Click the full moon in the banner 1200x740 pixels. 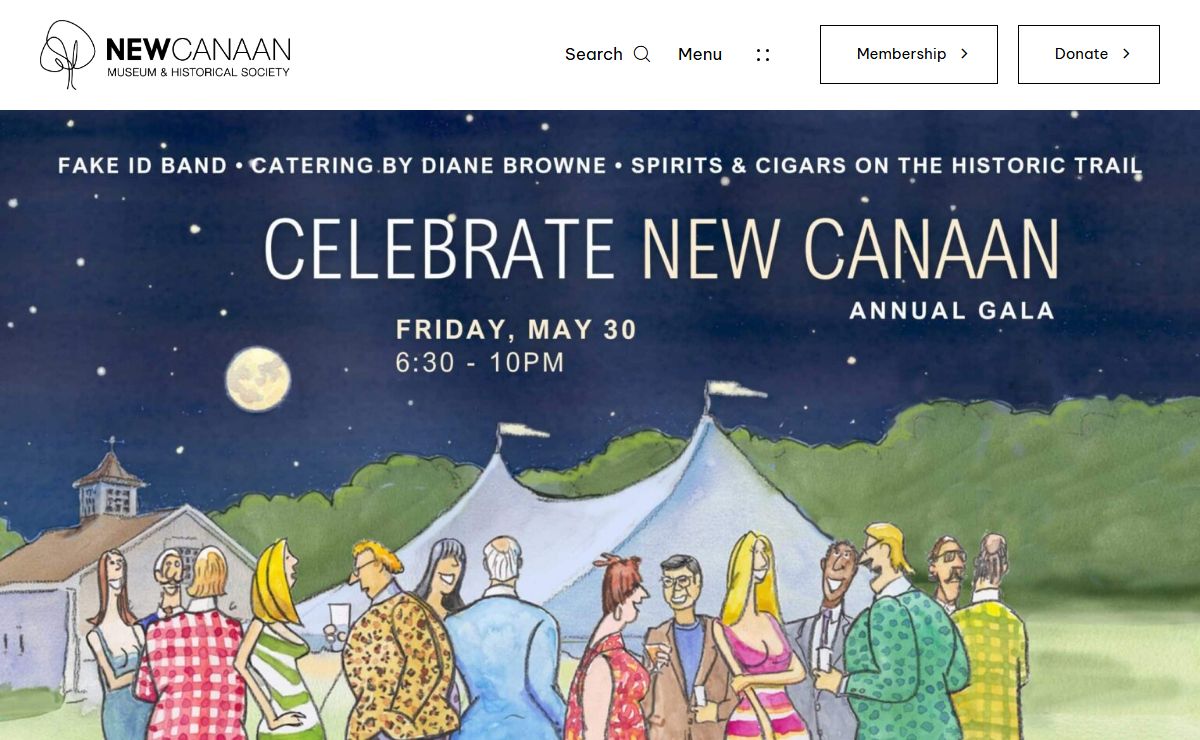258,379
